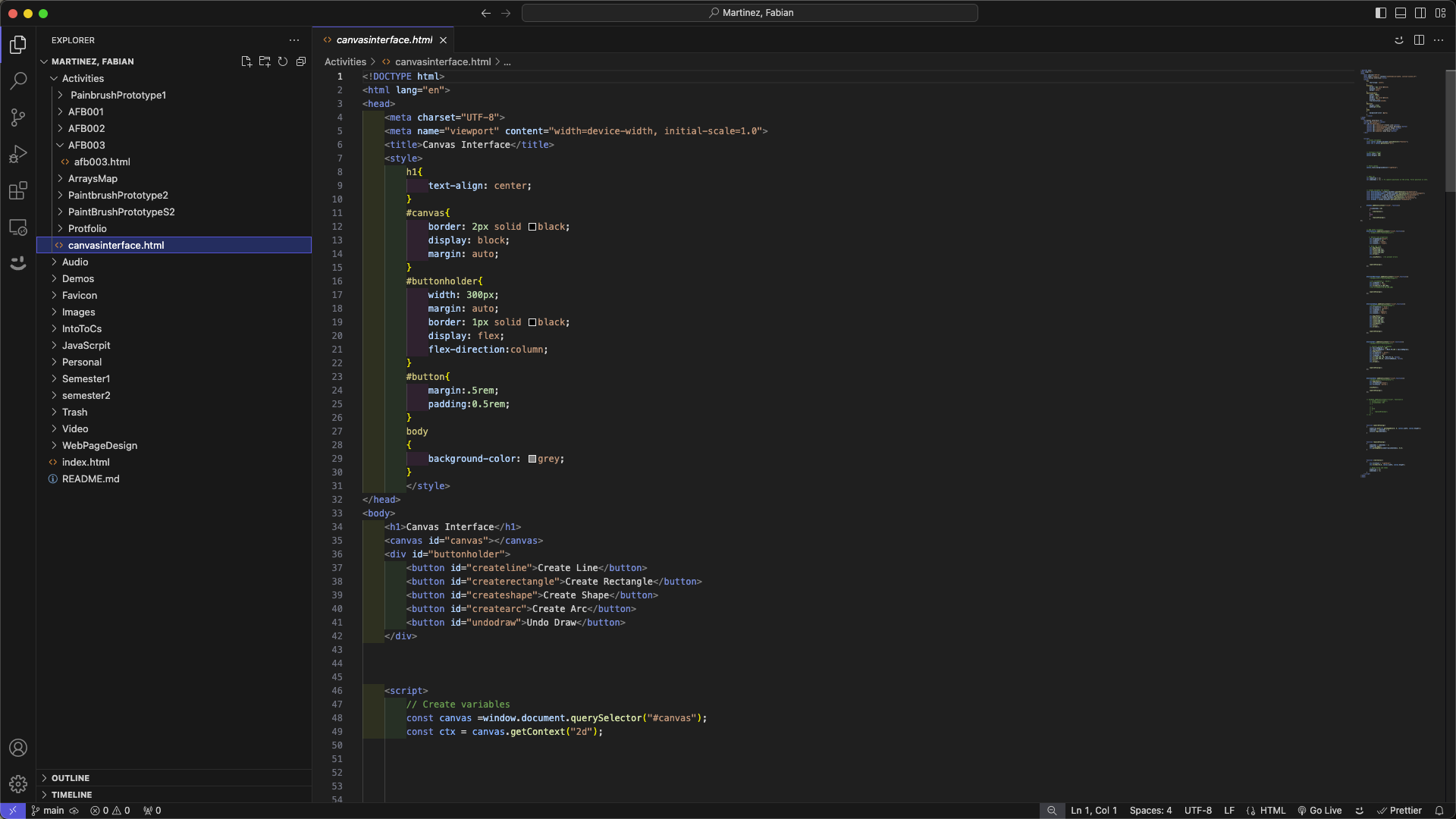
Task: Open afb003.html in the explorer
Action: [x=174, y=162]
